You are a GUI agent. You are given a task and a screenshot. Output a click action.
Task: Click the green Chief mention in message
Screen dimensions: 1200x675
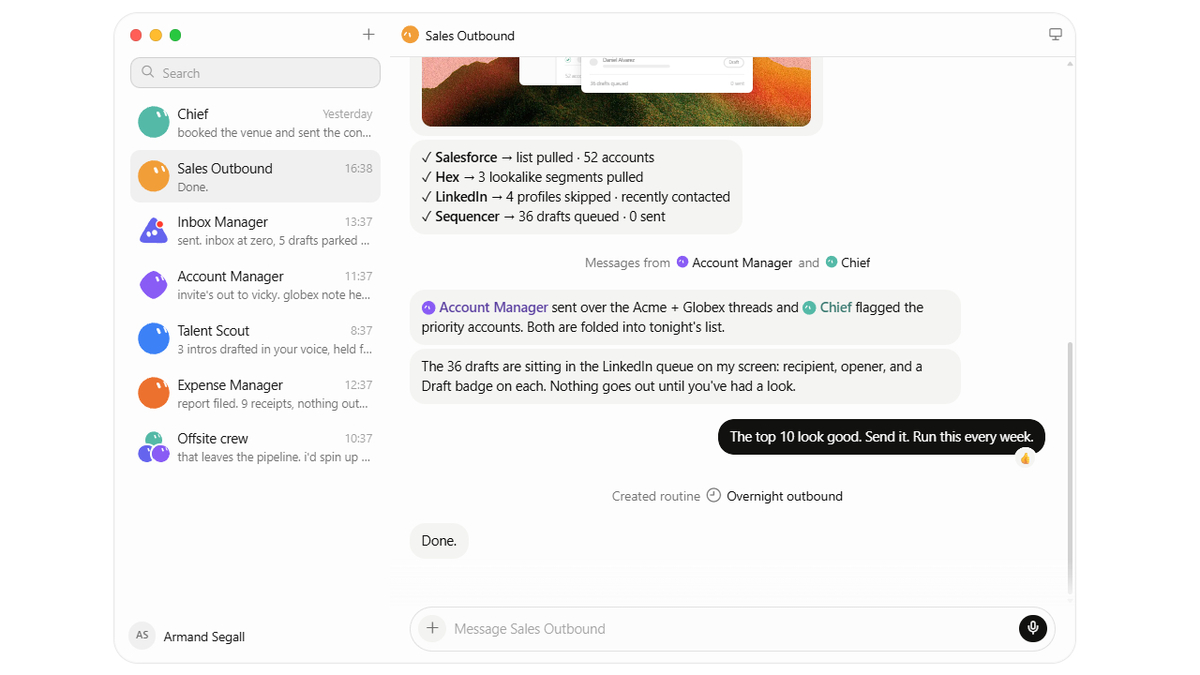click(835, 307)
